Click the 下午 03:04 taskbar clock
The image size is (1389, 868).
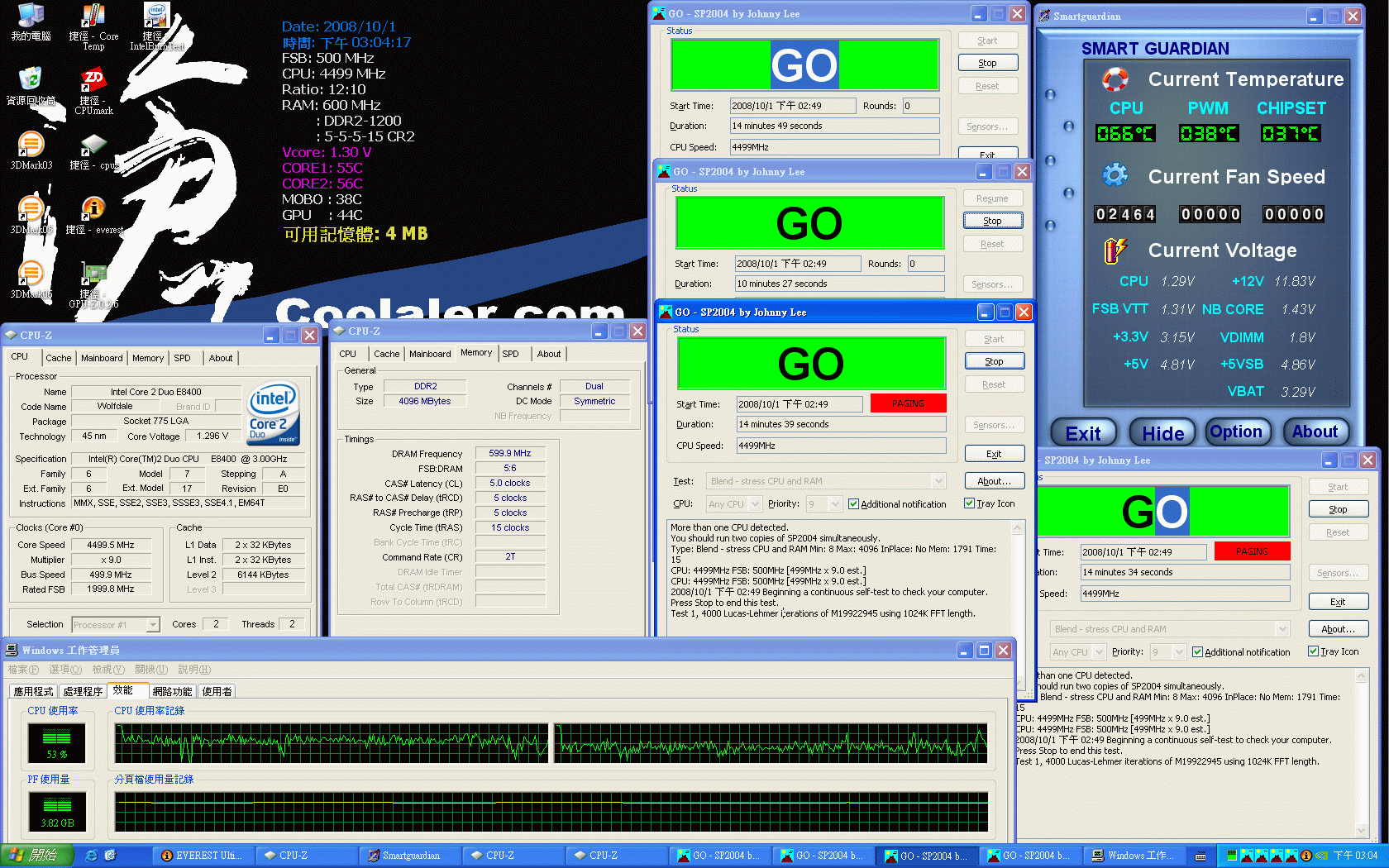click(1355, 856)
